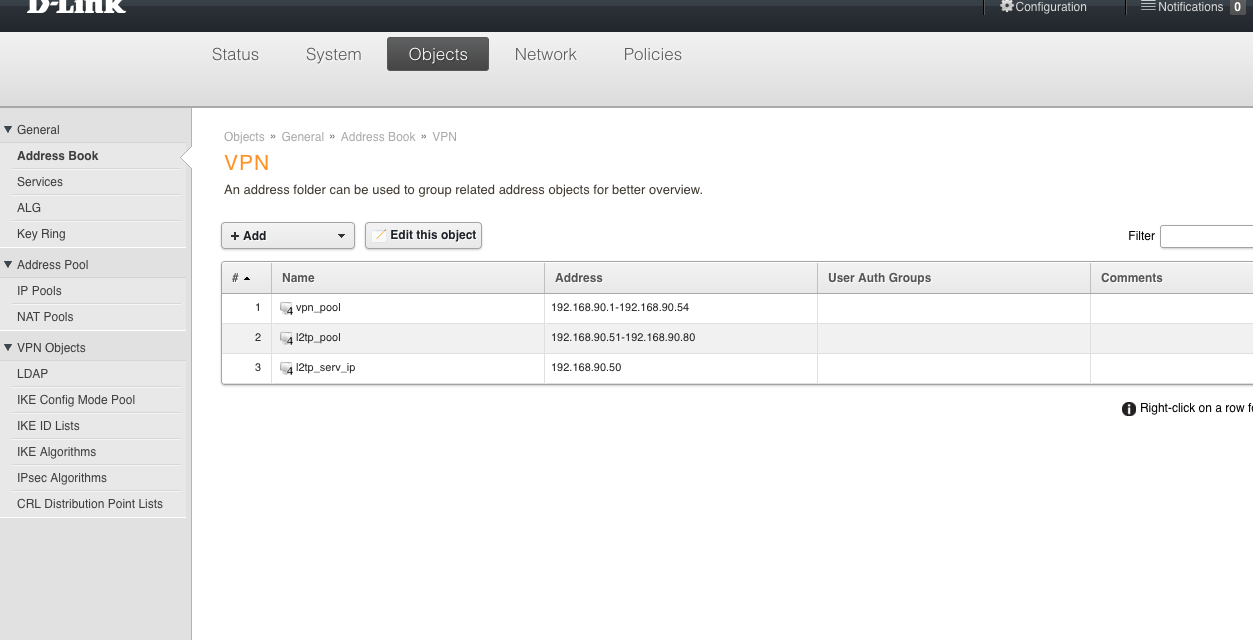The width and height of the screenshot is (1253, 640).
Task: Open LDAP in the sidebar
Action: tap(32, 374)
